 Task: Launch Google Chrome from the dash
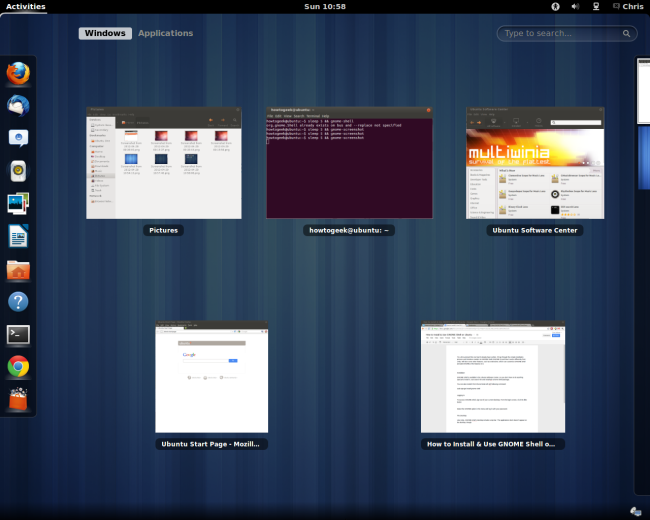click(18, 366)
